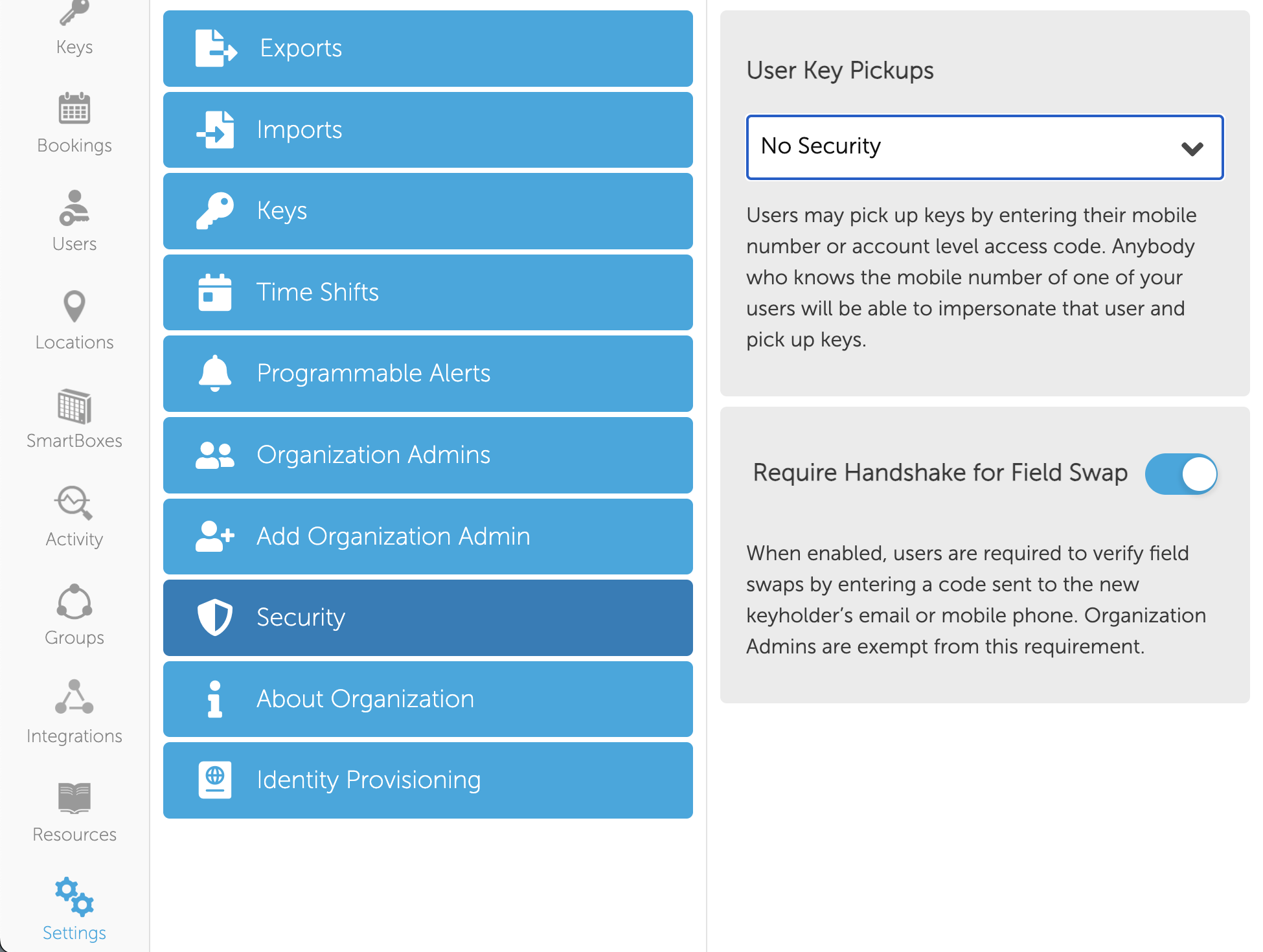The width and height of the screenshot is (1263, 952).
Task: Open the Organization Admins list
Action: [428, 455]
